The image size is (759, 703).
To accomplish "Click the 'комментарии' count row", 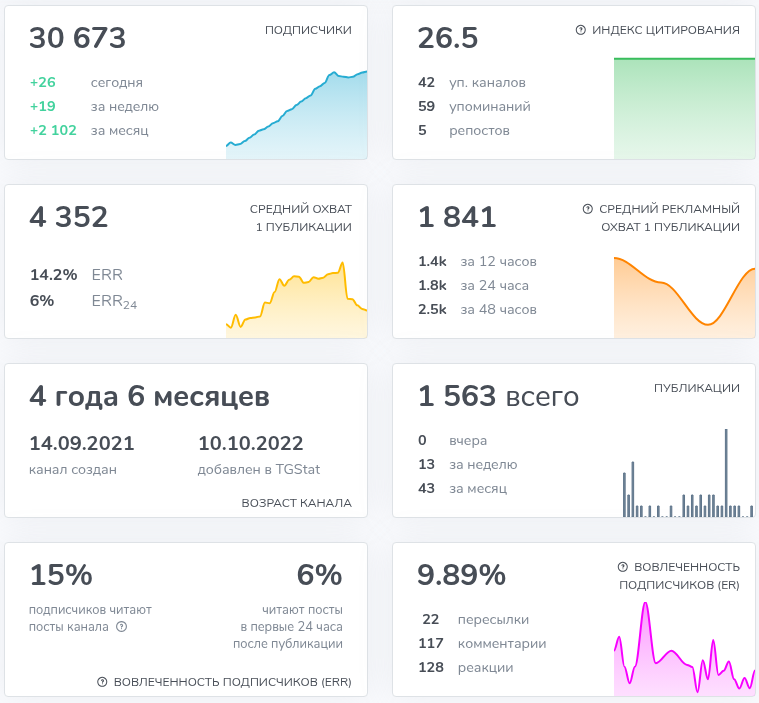I will tap(482, 644).
